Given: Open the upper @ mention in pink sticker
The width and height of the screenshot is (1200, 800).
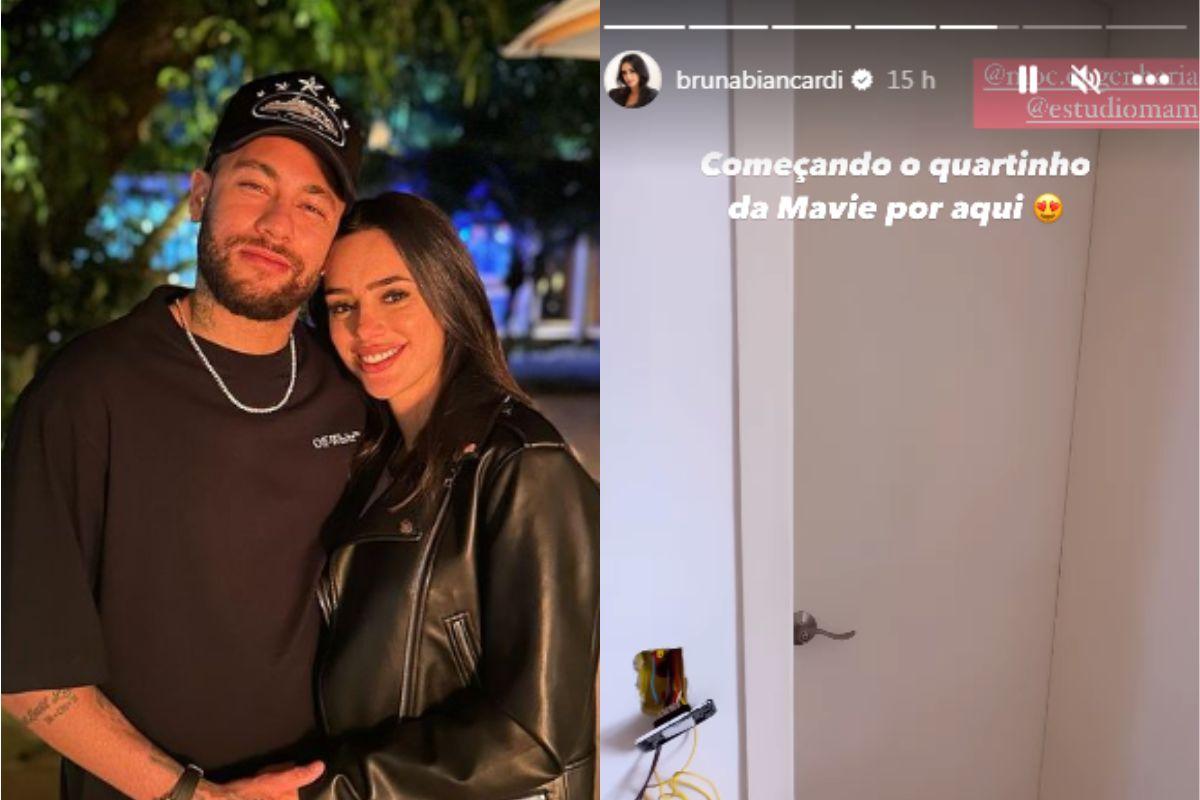Looking at the screenshot, I should click(x=1090, y=76).
